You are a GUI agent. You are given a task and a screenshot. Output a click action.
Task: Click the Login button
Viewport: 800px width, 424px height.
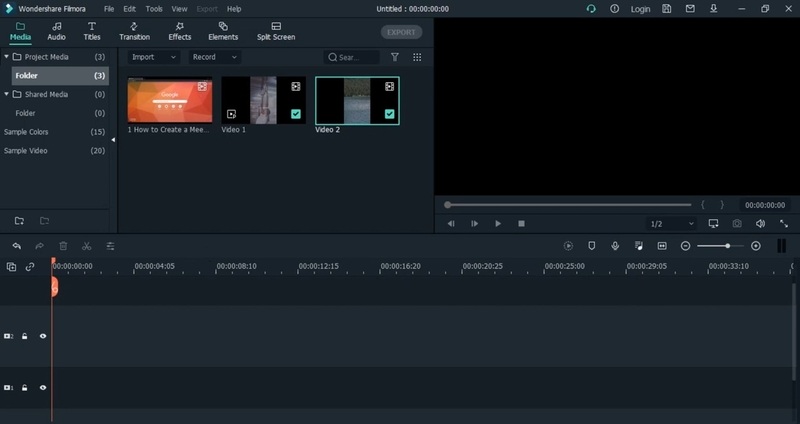pos(640,9)
